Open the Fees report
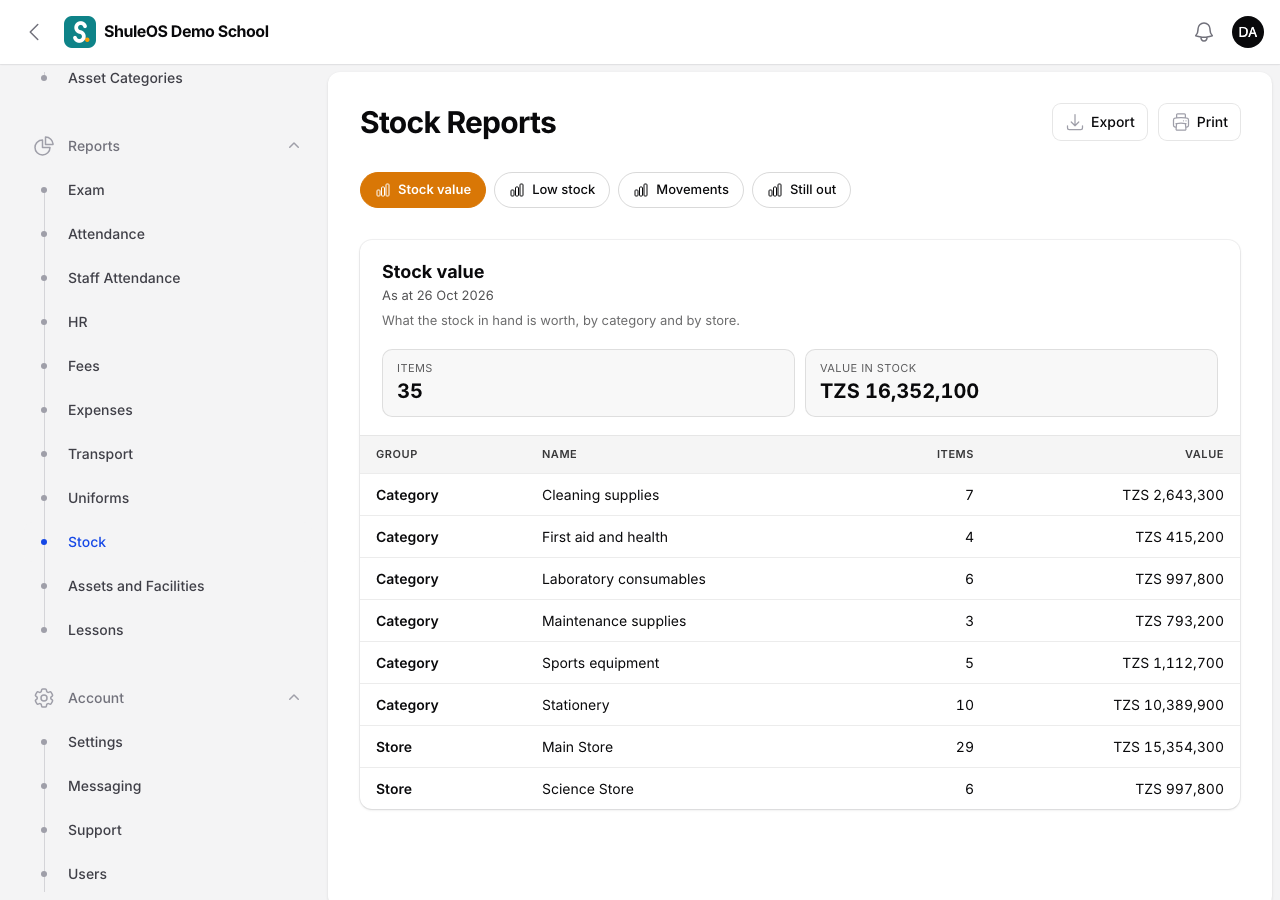 click(x=84, y=366)
